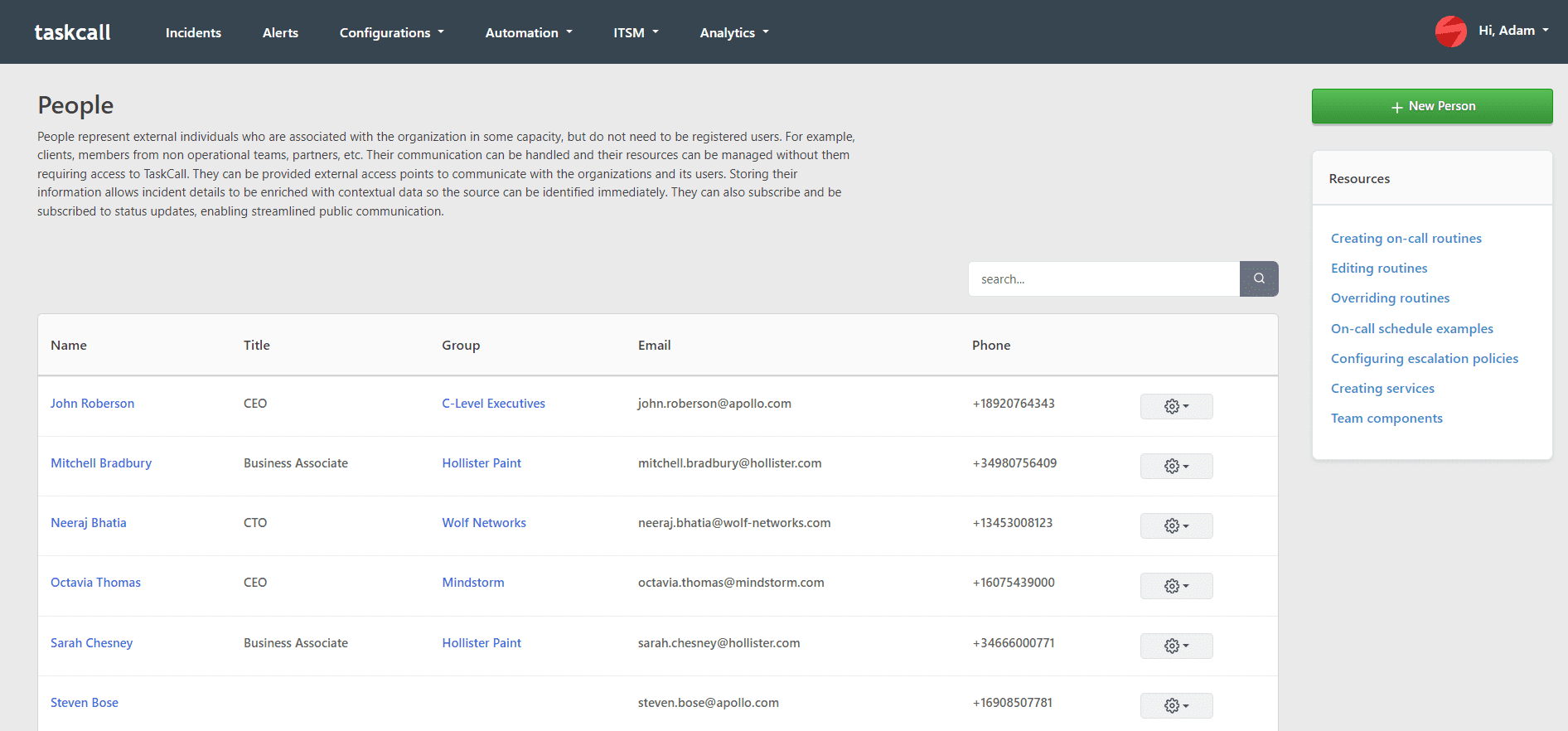Click the magnifier search button

[1259, 278]
